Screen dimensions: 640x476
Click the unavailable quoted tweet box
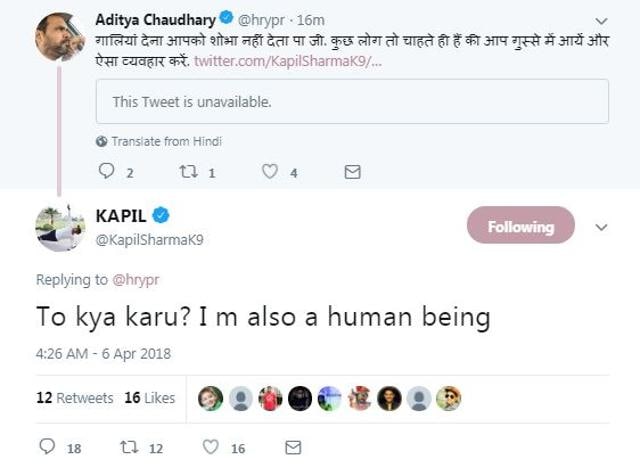352,102
